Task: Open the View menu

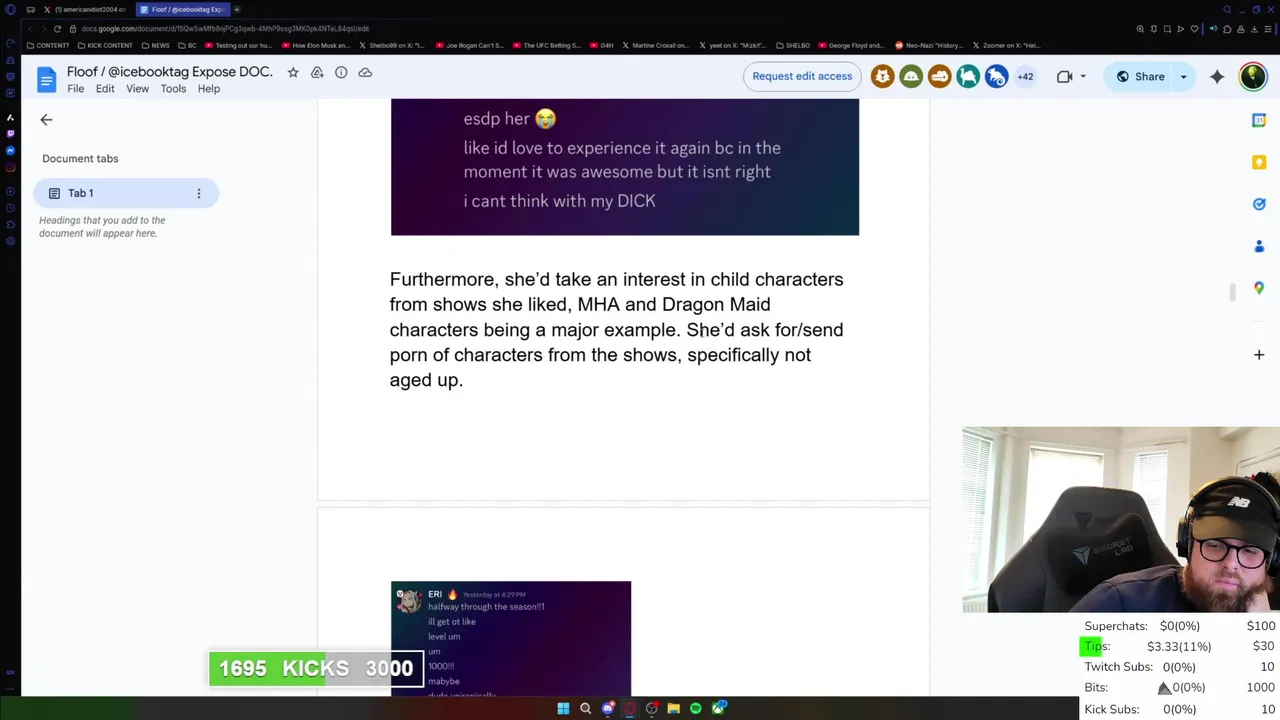Action: (137, 89)
